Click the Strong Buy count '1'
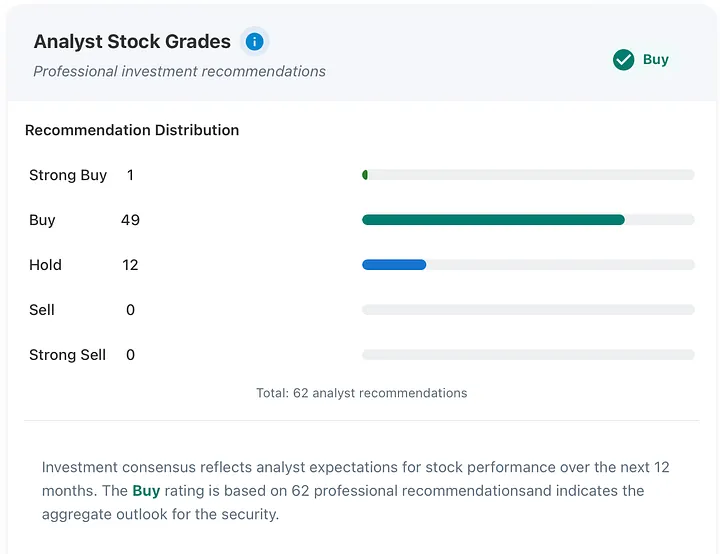 coord(130,175)
